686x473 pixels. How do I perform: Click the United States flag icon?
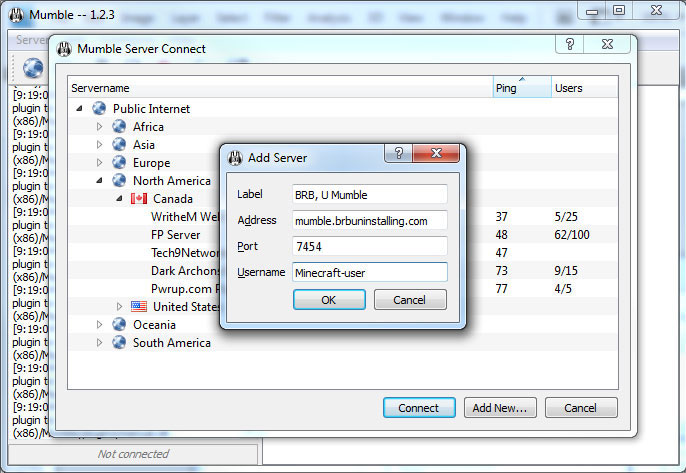coord(139,306)
